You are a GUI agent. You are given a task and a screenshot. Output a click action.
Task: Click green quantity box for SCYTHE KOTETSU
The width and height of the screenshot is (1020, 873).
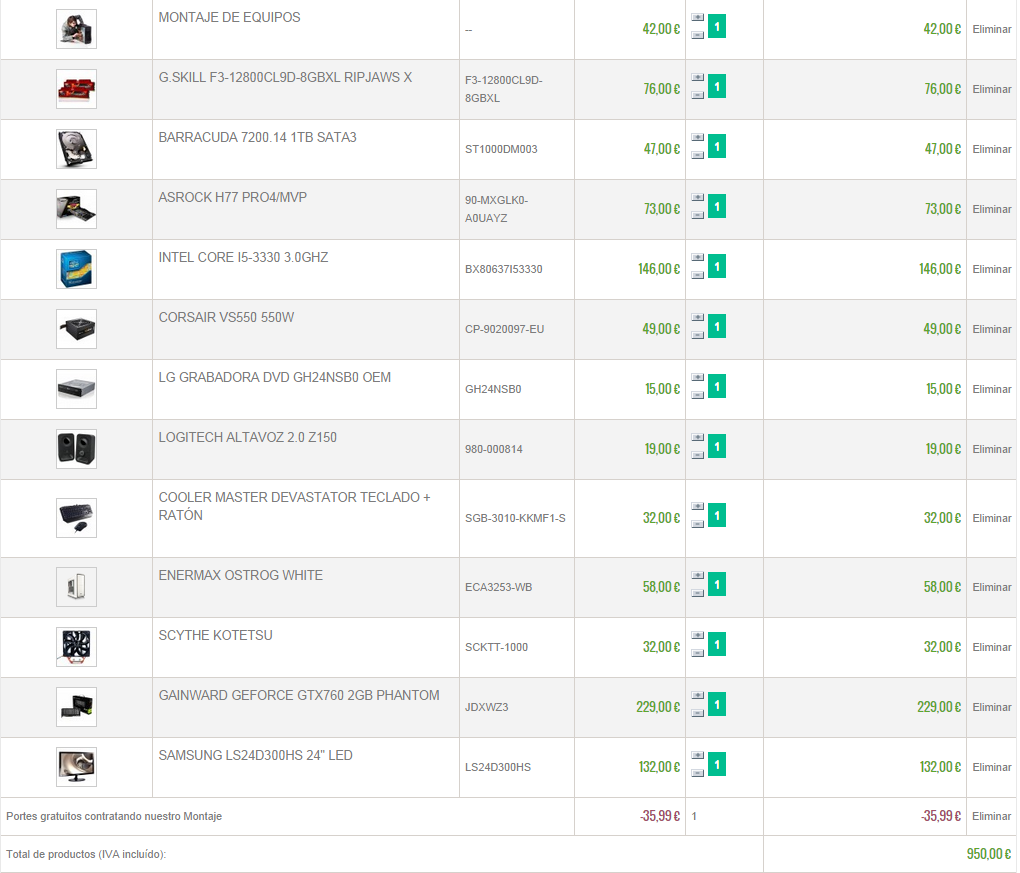717,644
